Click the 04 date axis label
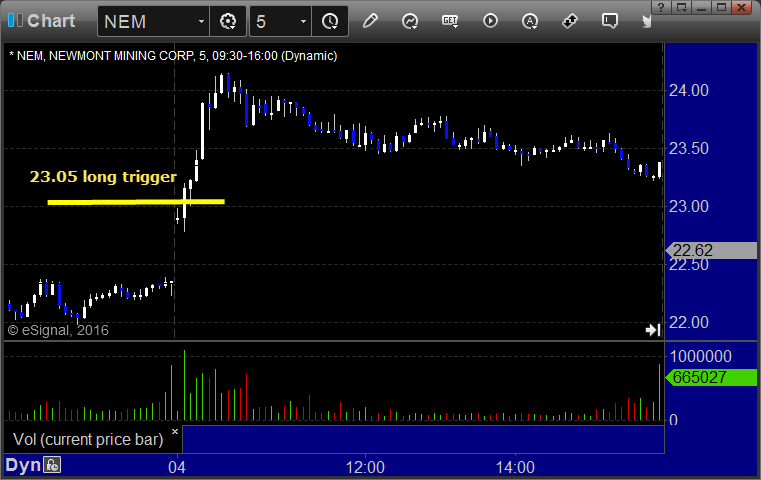761x480 pixels. tap(177, 467)
